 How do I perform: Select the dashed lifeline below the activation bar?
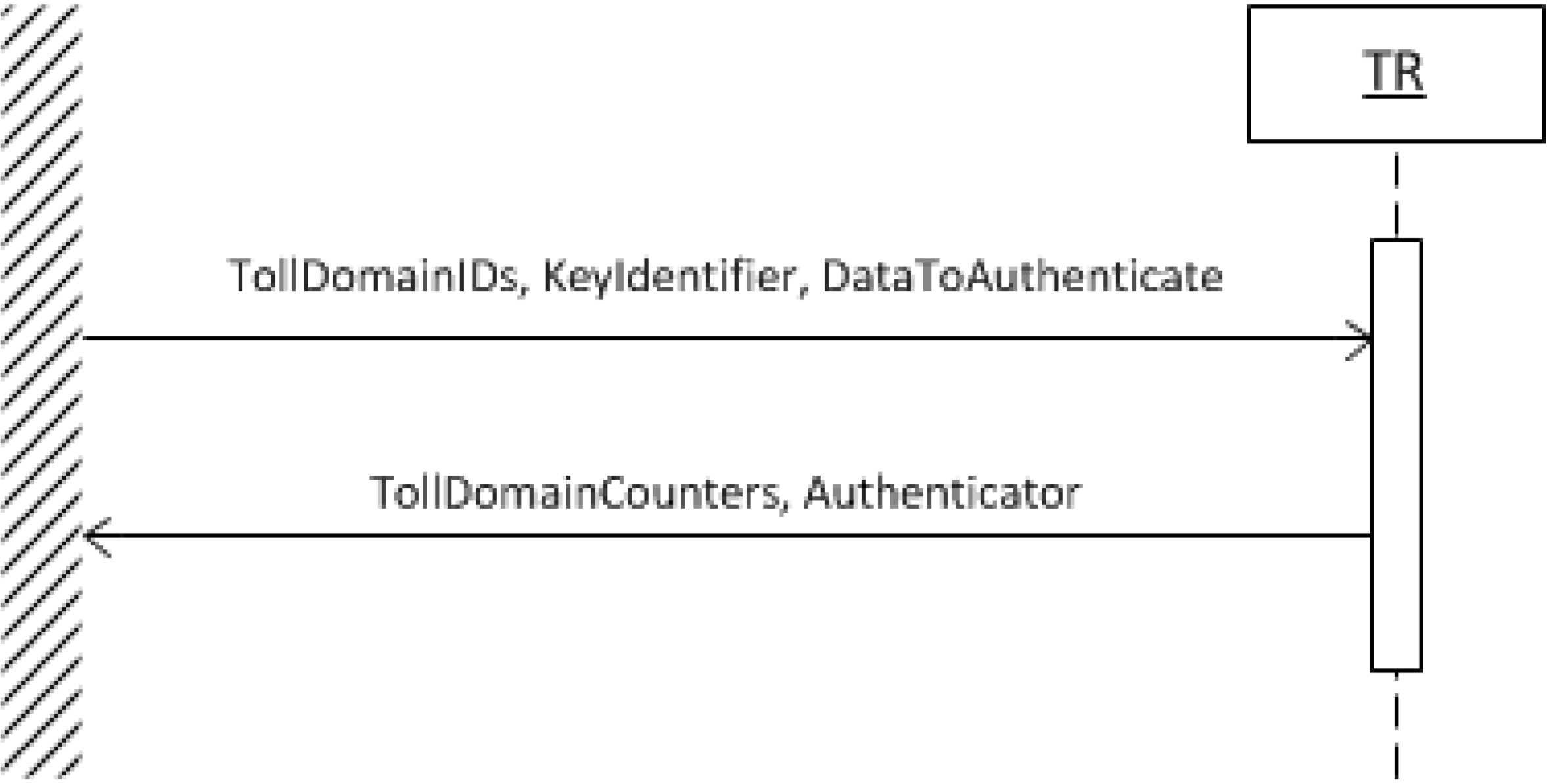[x=1396, y=727]
